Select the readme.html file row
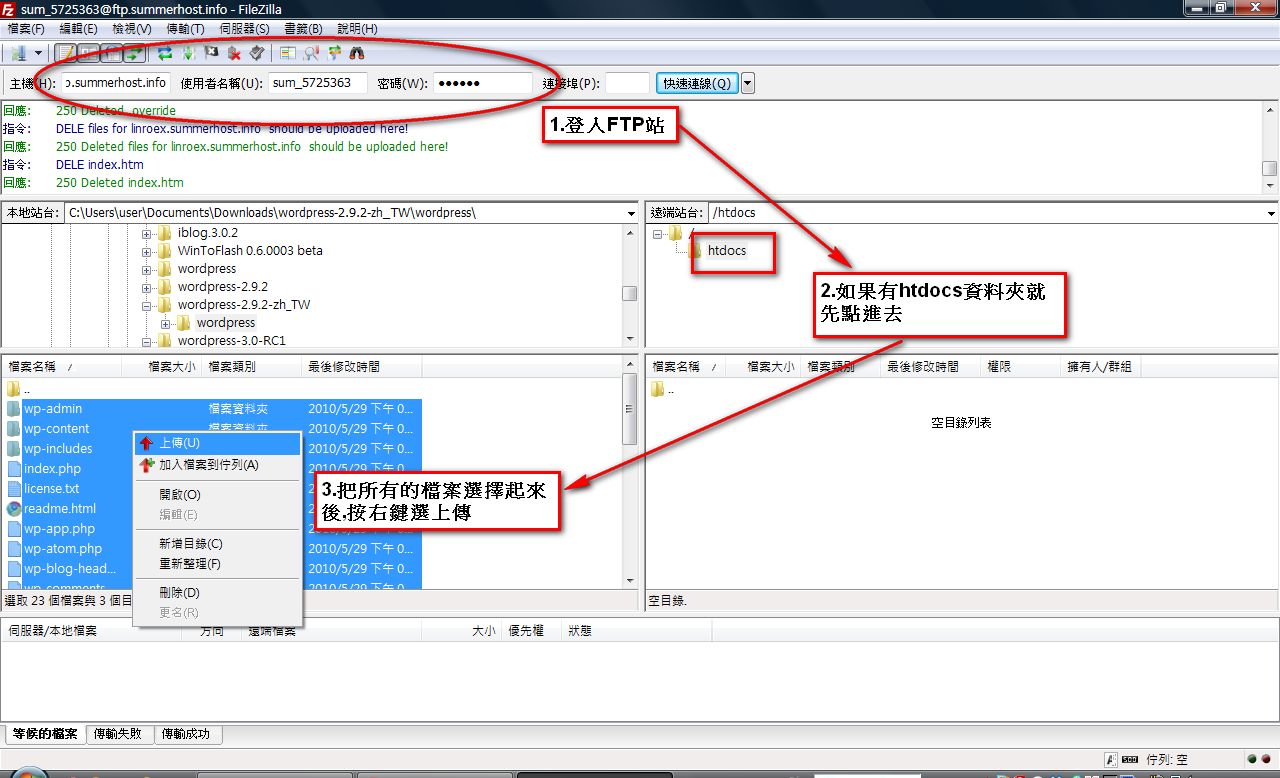 click(212, 509)
